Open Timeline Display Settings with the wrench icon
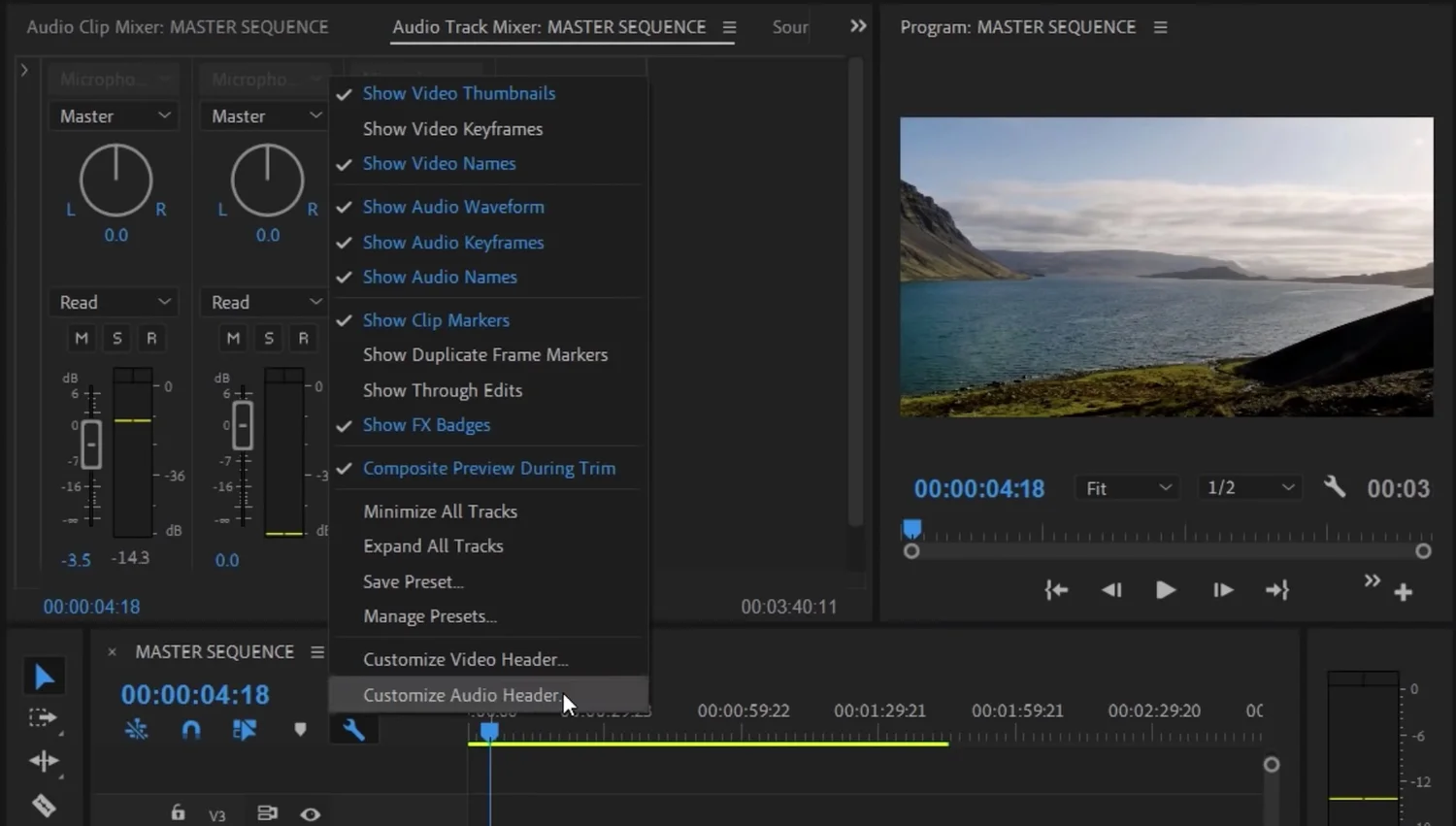The width and height of the screenshot is (1456, 826). 353,729
